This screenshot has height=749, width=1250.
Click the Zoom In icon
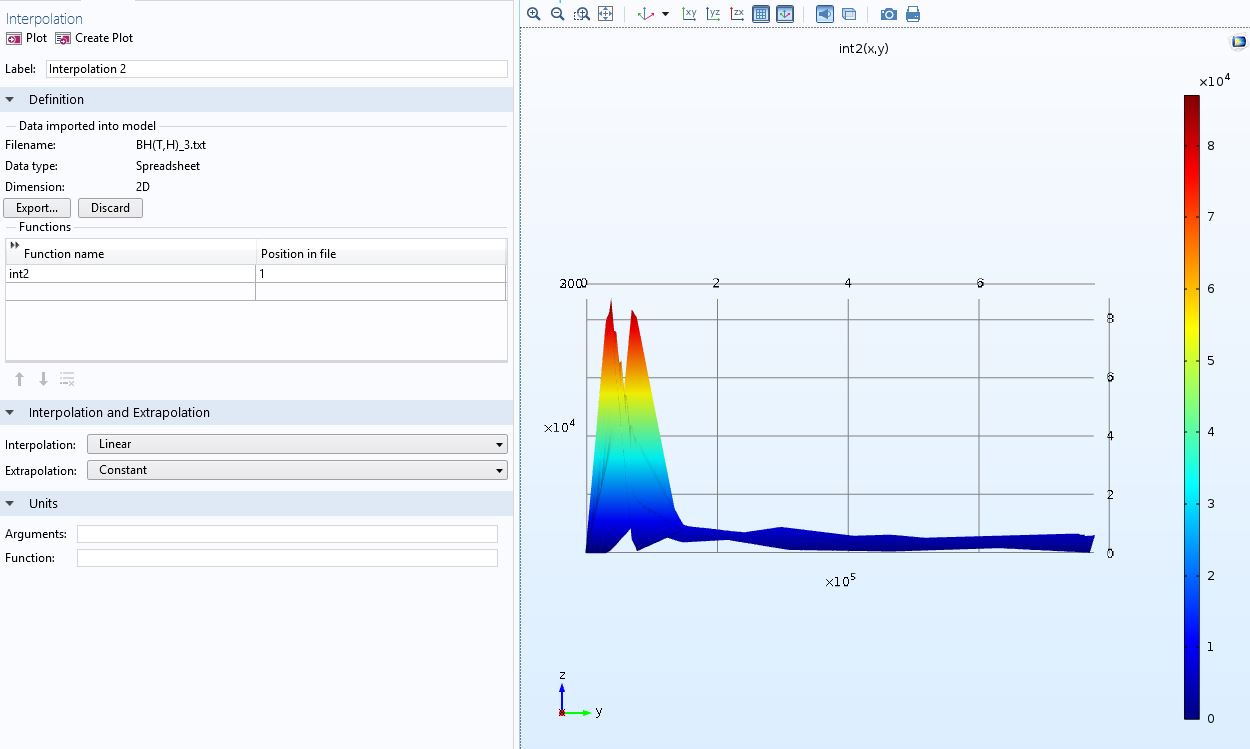click(x=533, y=14)
